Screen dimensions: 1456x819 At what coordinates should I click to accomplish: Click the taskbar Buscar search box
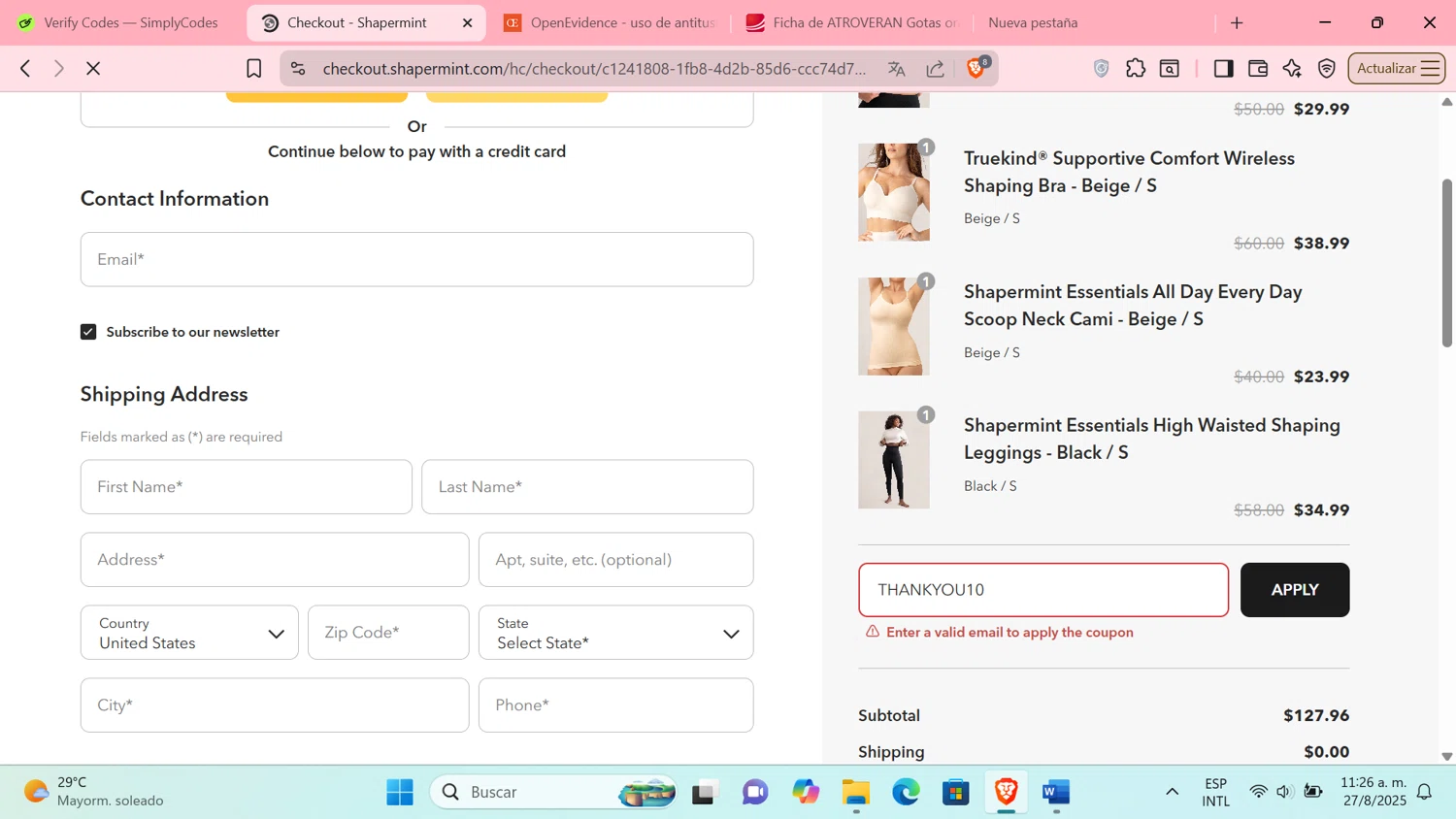553,792
